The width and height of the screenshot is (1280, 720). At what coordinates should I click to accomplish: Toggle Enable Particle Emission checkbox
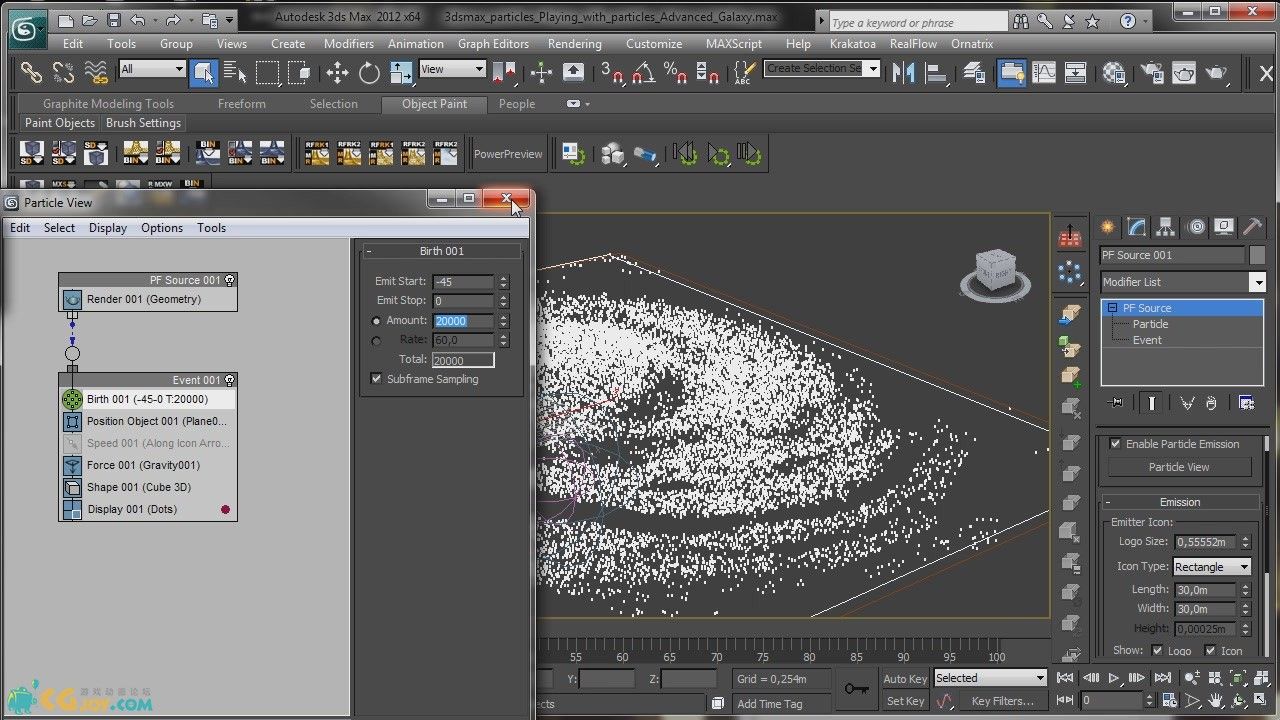[1115, 444]
